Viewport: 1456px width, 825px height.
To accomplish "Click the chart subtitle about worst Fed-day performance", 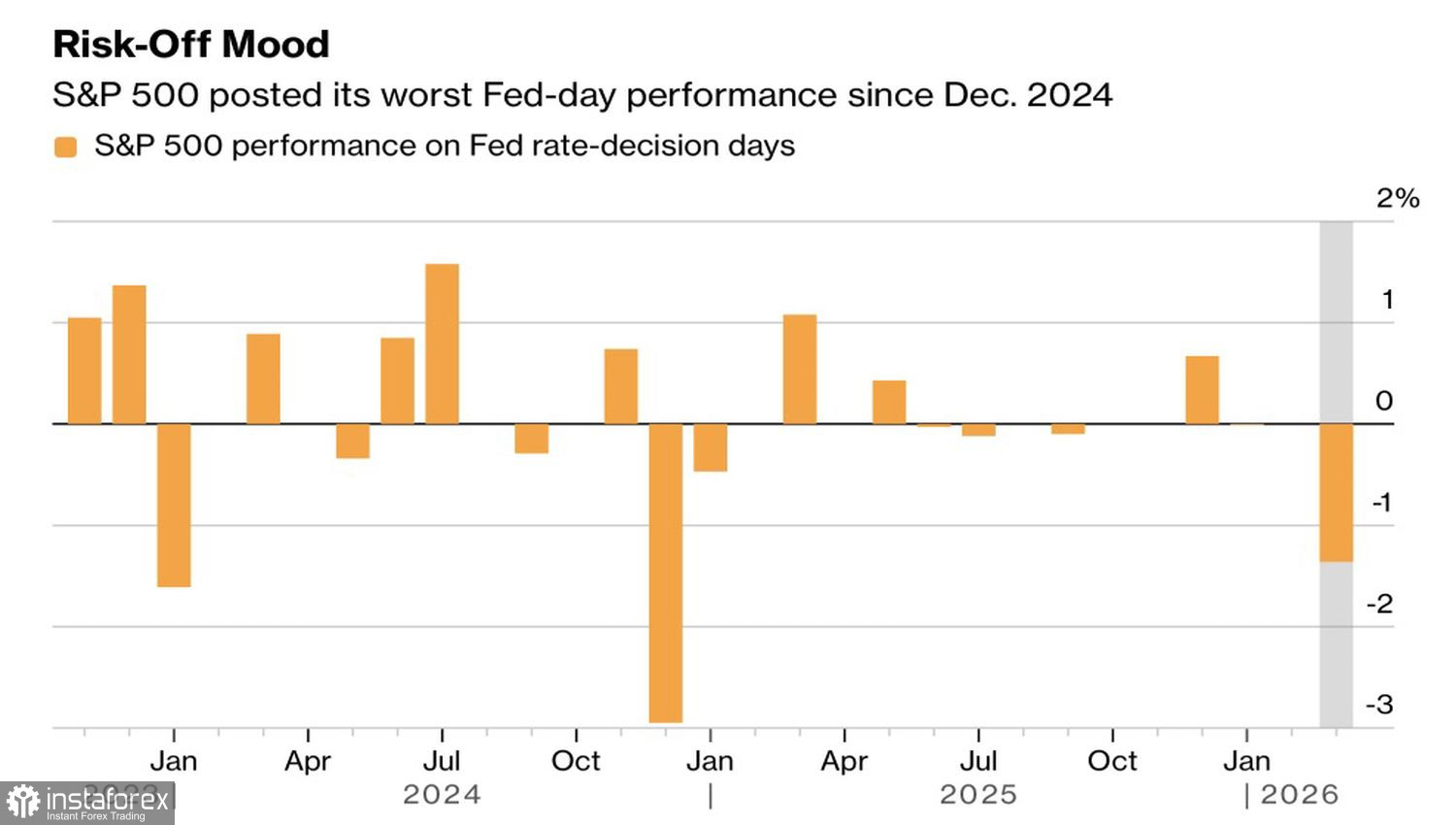I will tap(582, 95).
